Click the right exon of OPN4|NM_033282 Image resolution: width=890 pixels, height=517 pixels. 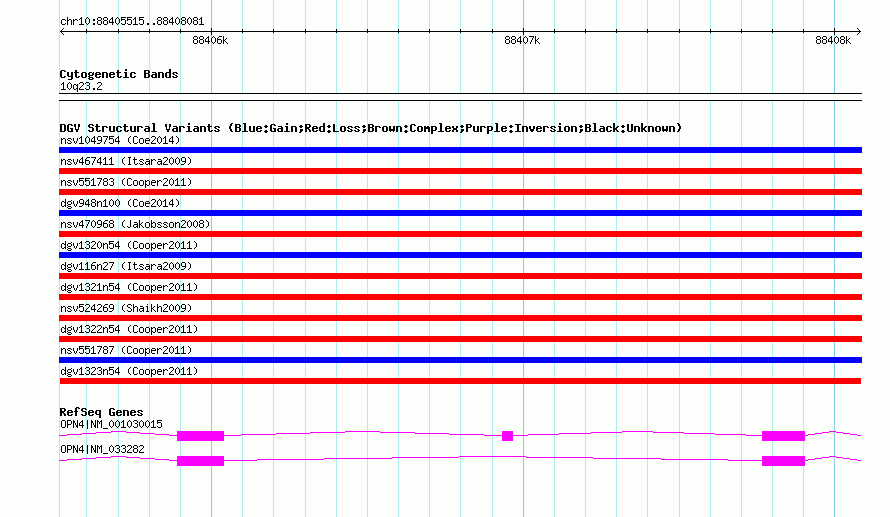pos(783,461)
